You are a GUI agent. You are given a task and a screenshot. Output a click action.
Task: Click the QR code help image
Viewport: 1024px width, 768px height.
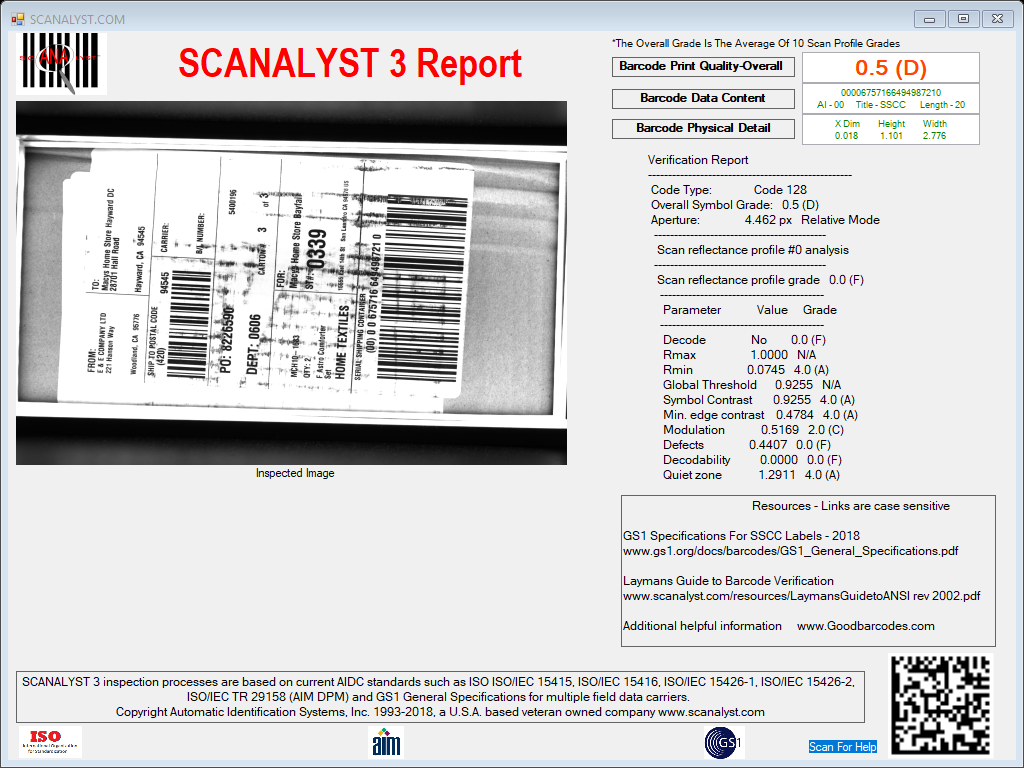click(x=941, y=705)
